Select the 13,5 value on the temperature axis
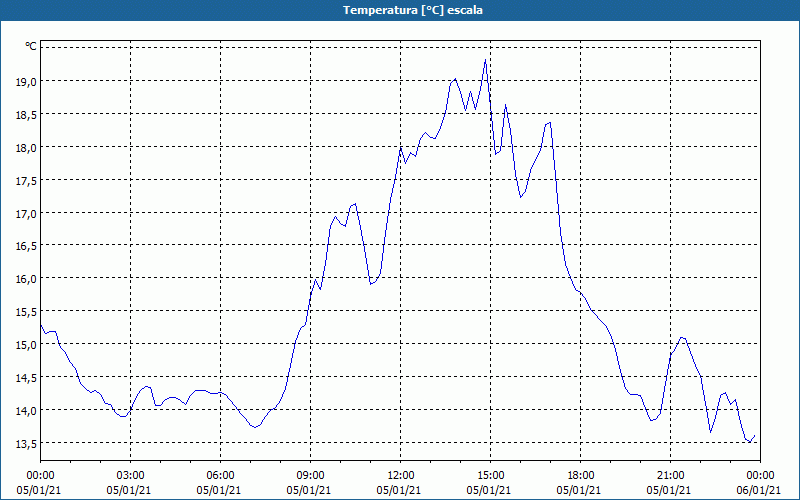The image size is (800, 500). pyautogui.click(x=26, y=443)
